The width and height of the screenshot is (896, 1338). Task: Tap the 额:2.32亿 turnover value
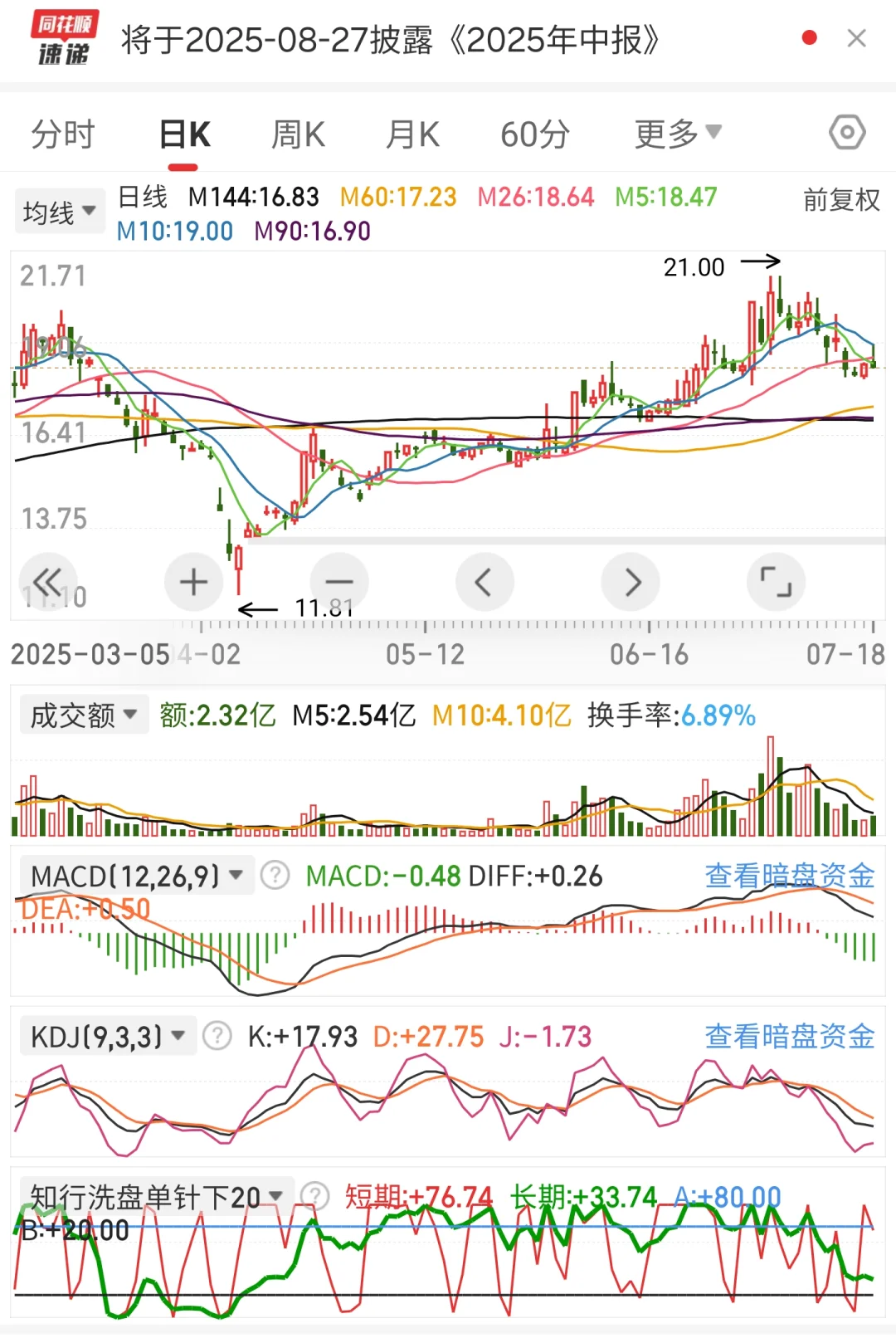(217, 715)
